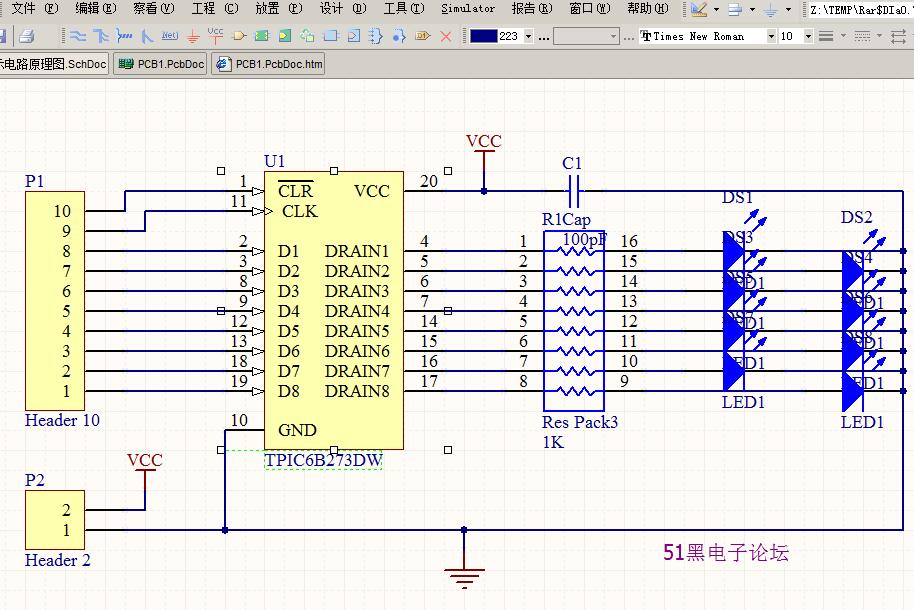Open the Utility drawing tools icon
This screenshot has height=610, width=914.
(698, 9)
